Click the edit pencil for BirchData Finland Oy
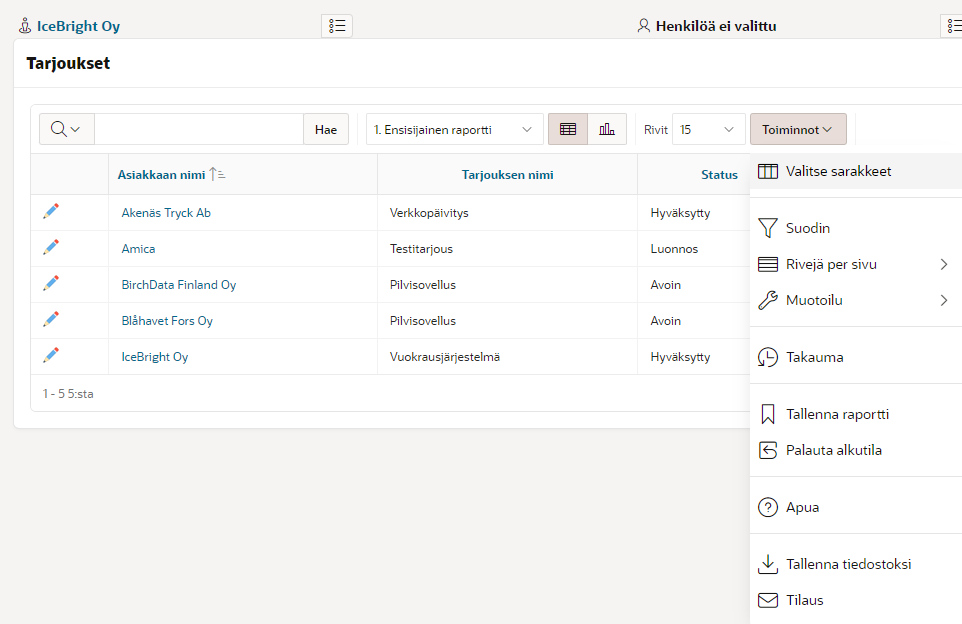This screenshot has height=624, width=962. point(51,283)
